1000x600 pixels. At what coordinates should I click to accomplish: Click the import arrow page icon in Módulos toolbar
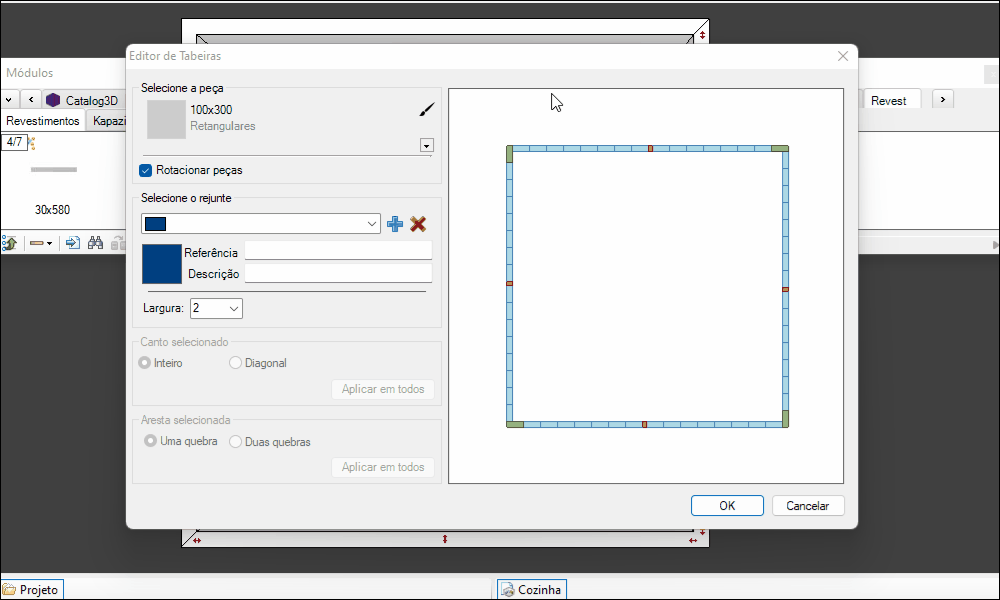click(x=73, y=243)
